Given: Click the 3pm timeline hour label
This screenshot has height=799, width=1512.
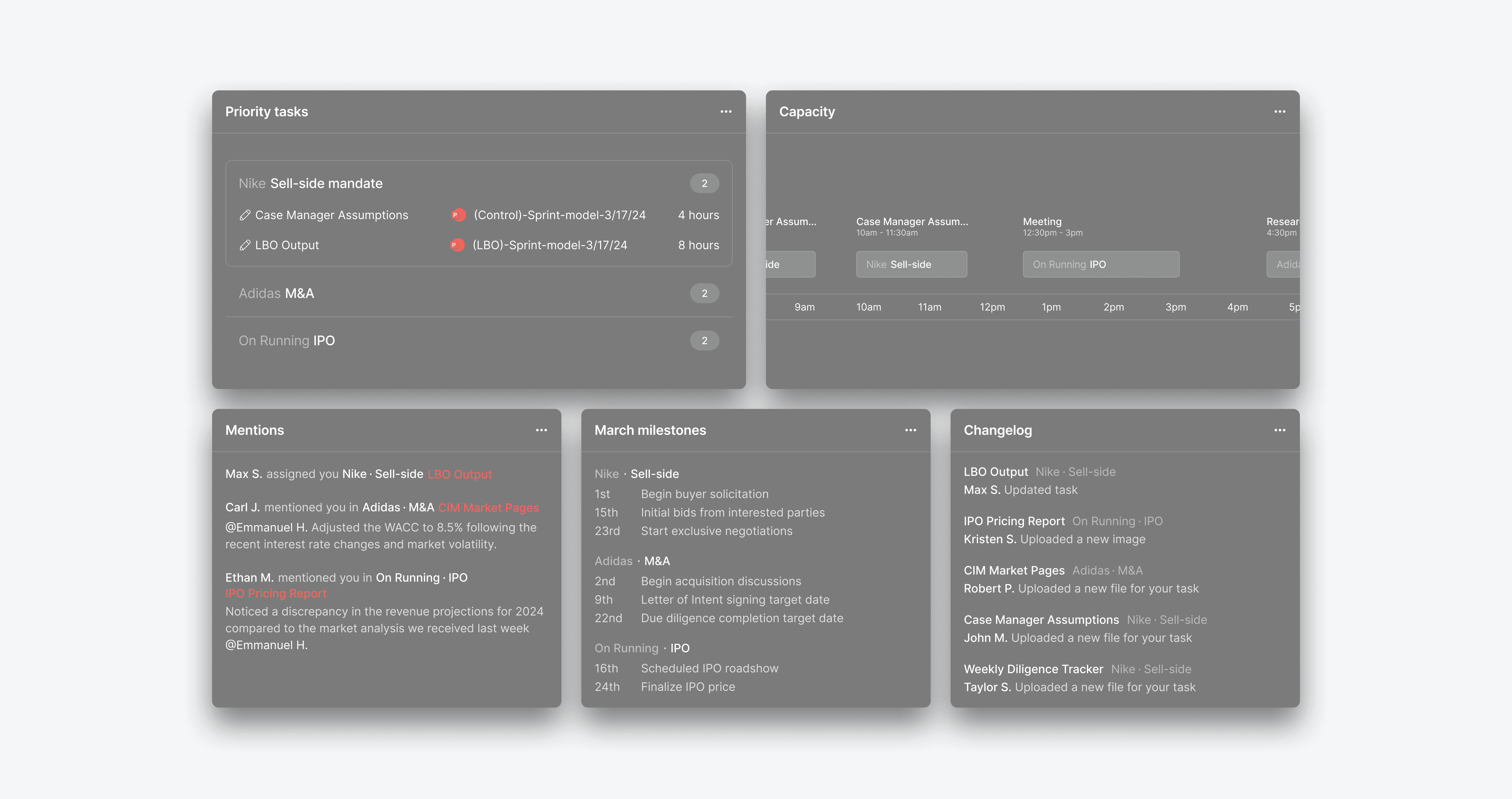Looking at the screenshot, I should [1176, 307].
